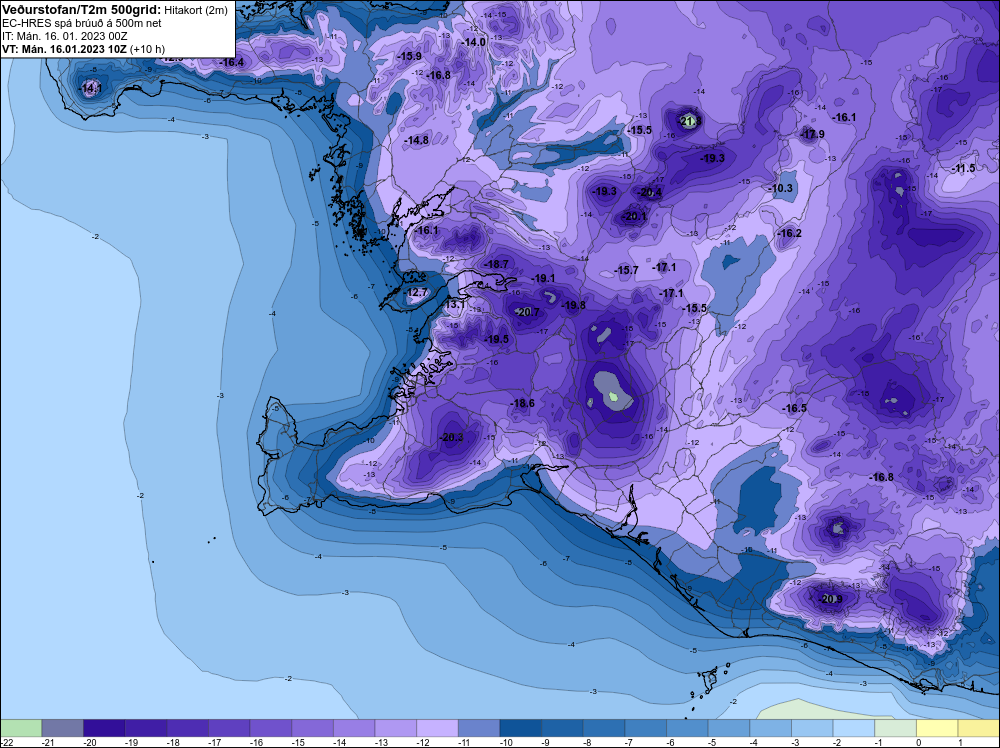Screen dimensions: 1000x748
Task: Click the -16.2 temperature value
Action: coord(790,233)
